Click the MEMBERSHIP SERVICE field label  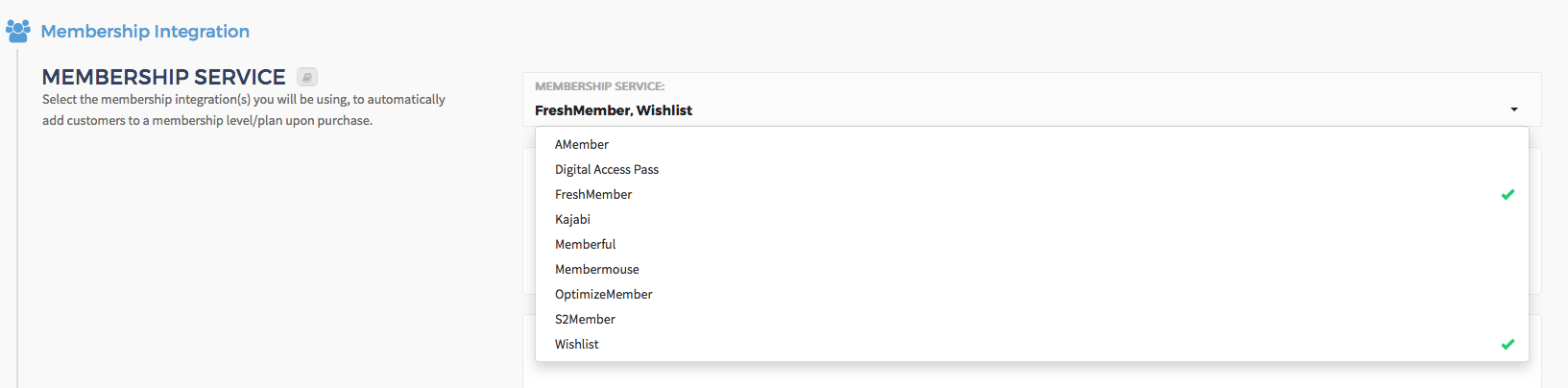tap(599, 86)
